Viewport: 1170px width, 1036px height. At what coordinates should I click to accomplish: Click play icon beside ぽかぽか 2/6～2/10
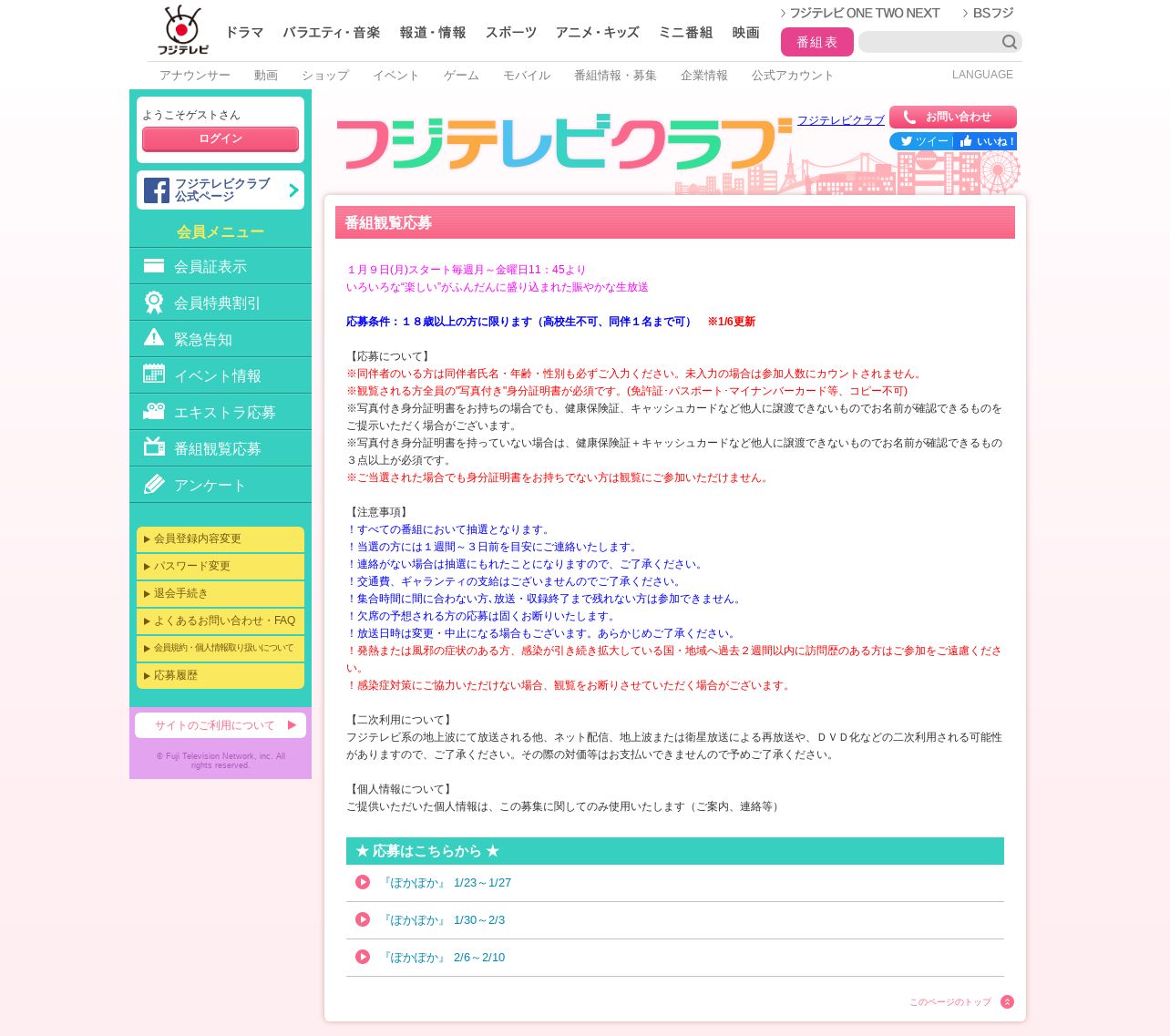click(363, 957)
